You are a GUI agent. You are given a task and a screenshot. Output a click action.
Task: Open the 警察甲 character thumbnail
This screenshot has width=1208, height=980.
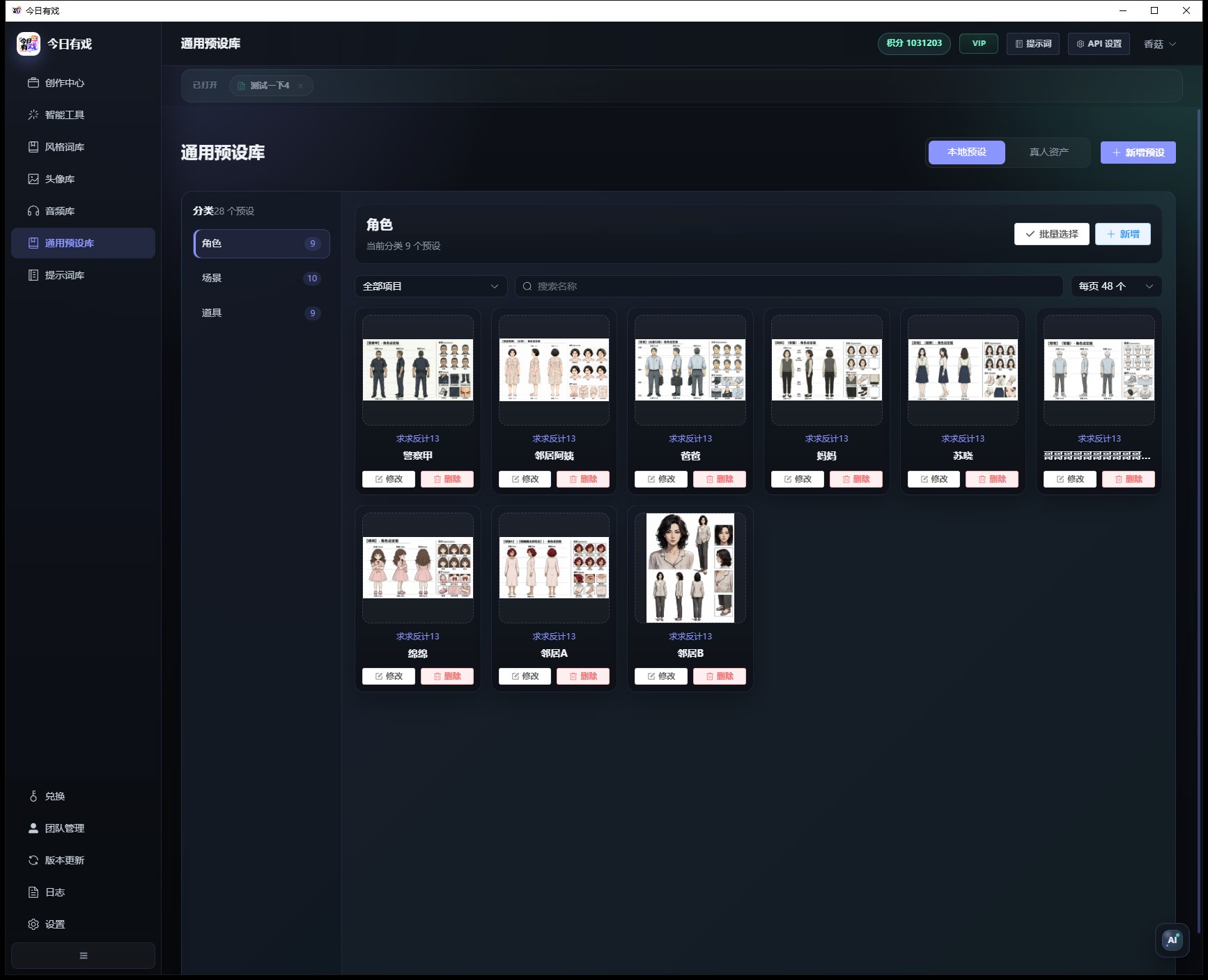pos(418,370)
